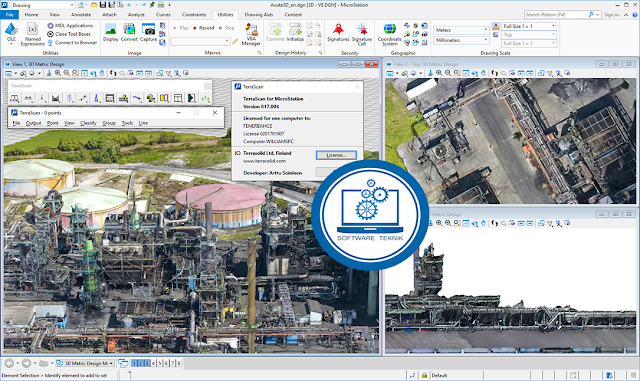The width and height of the screenshot is (640, 381).
Task: Open the Signatures tool
Action: [338, 33]
